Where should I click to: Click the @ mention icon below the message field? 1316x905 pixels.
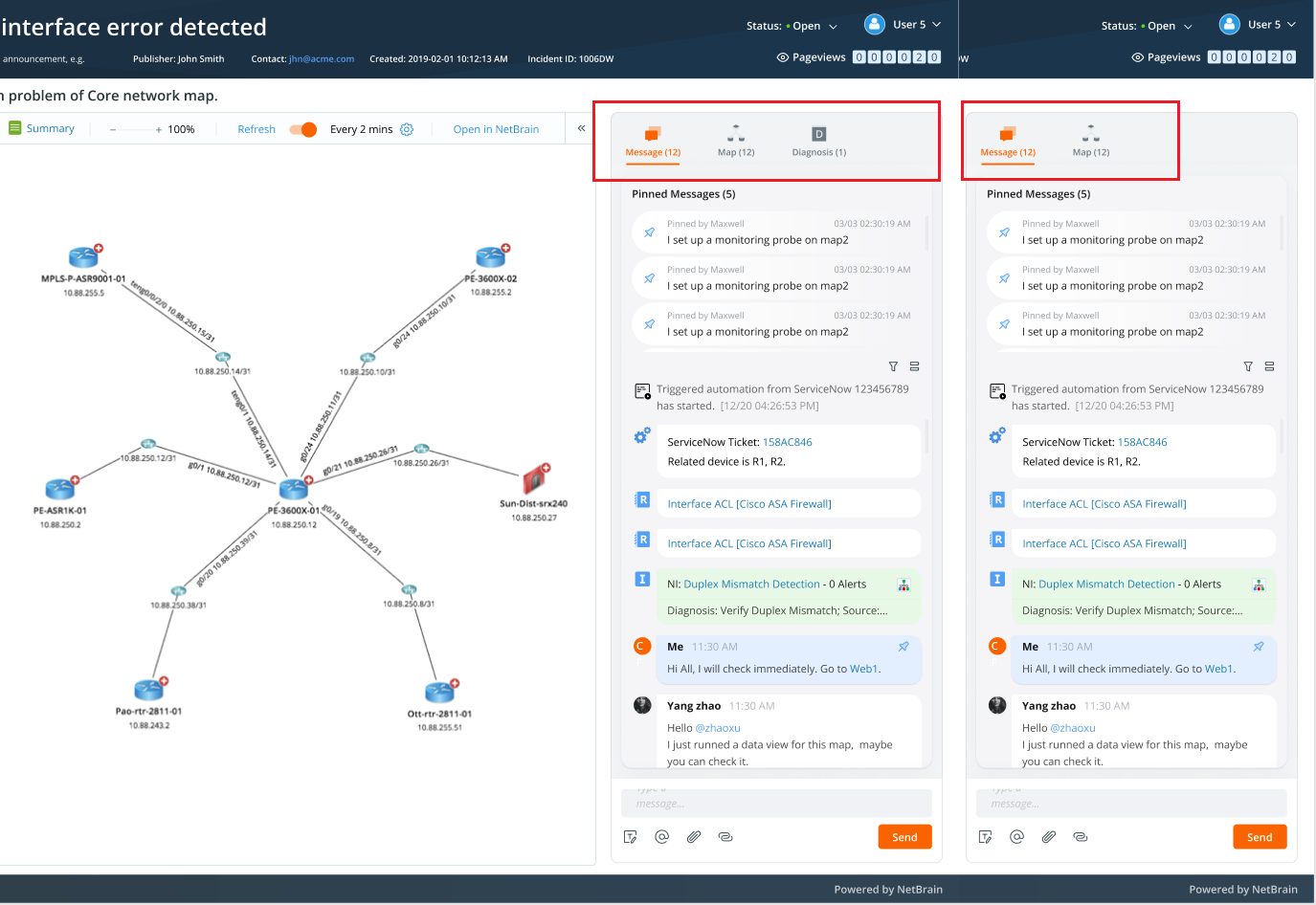click(661, 836)
